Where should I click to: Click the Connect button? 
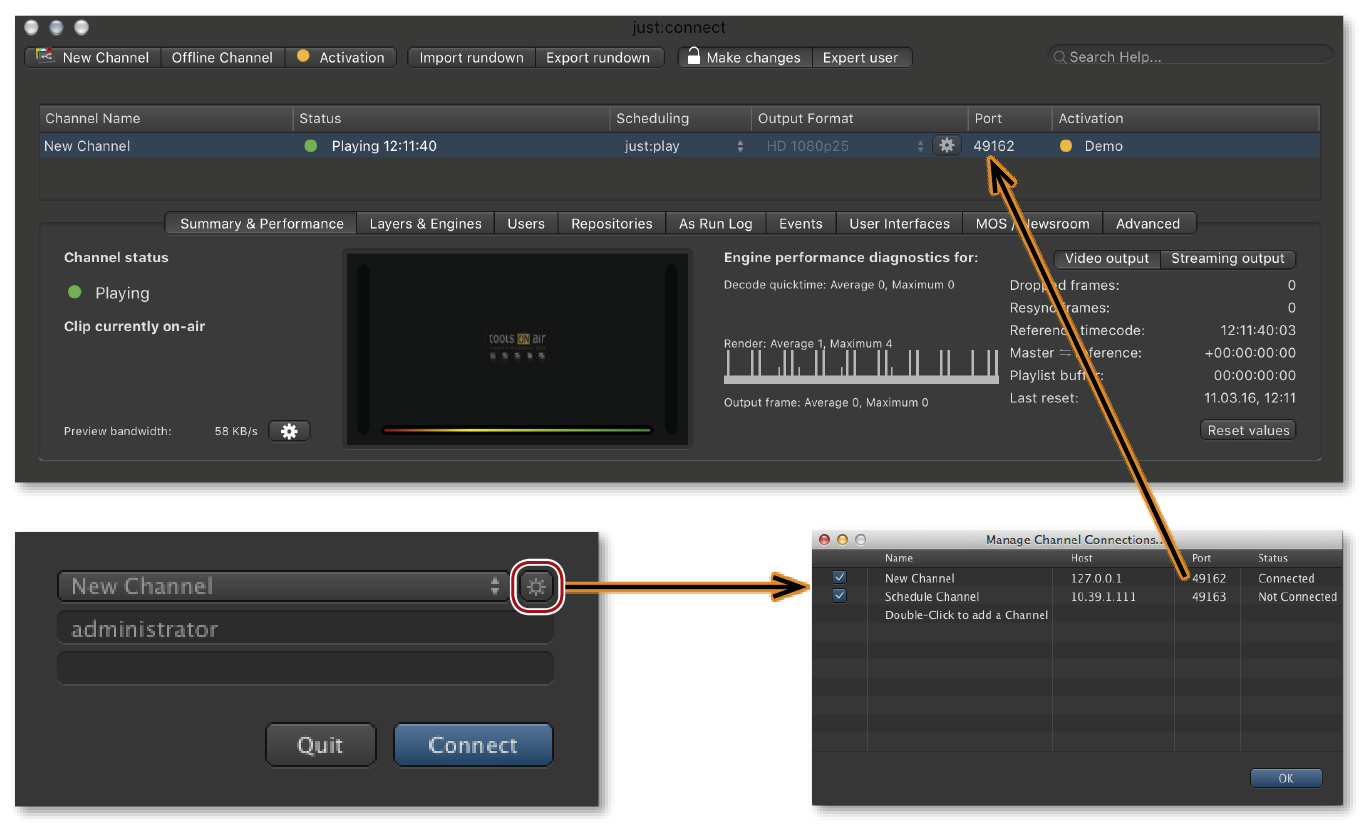pyautogui.click(x=473, y=745)
